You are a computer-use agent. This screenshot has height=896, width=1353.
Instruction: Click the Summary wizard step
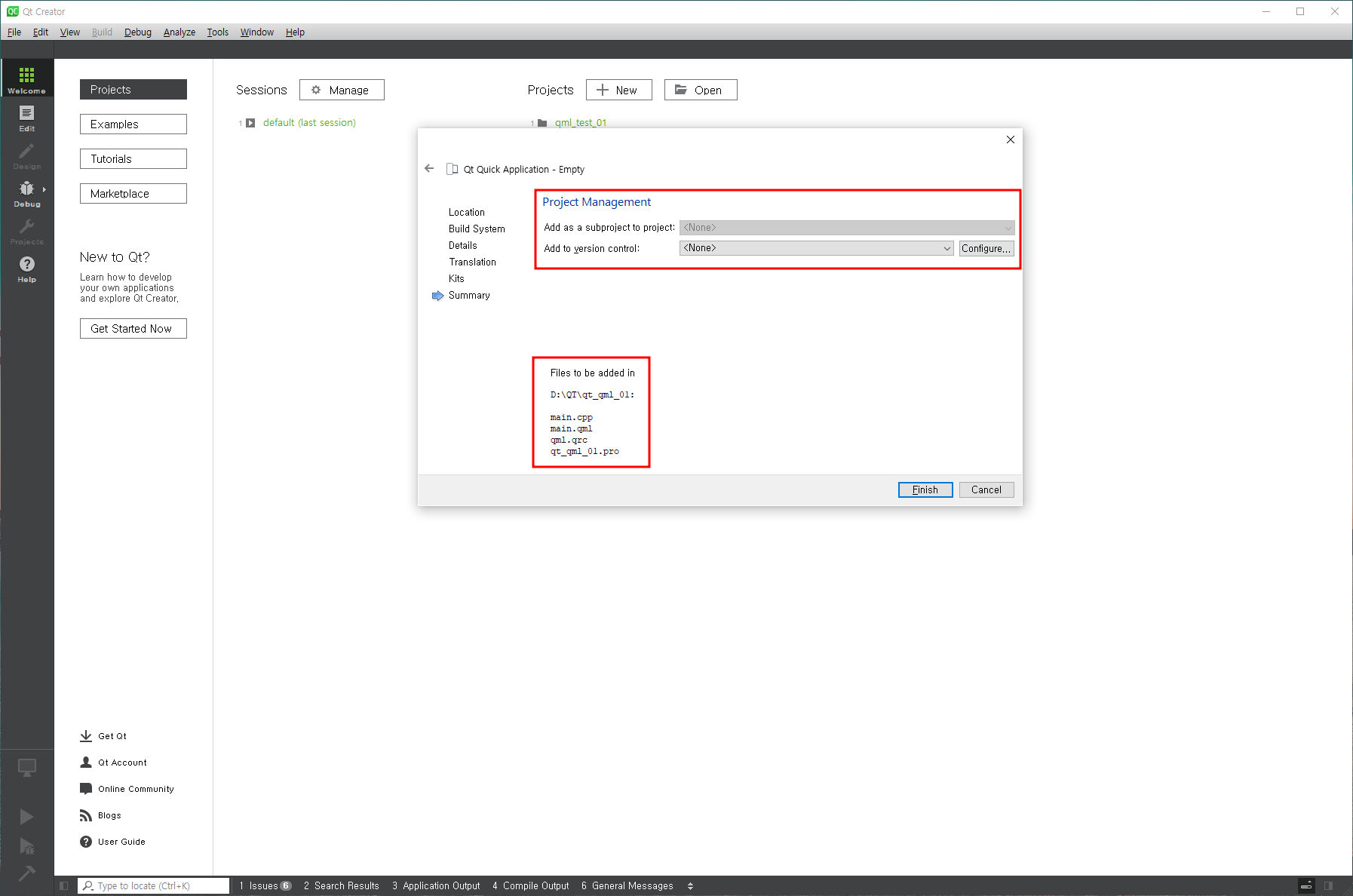(x=469, y=296)
